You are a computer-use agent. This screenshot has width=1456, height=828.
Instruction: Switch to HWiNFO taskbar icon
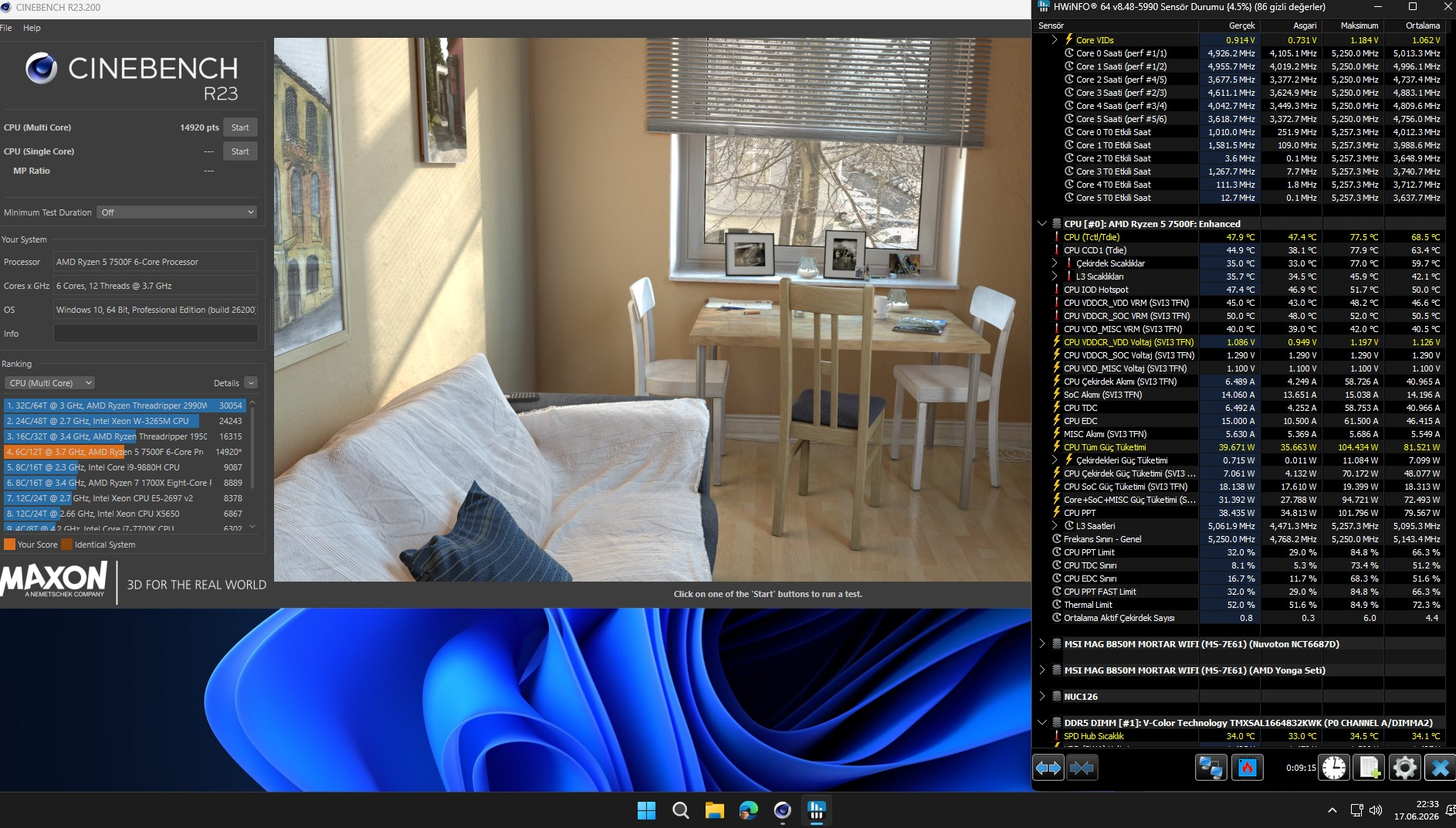coord(816,810)
